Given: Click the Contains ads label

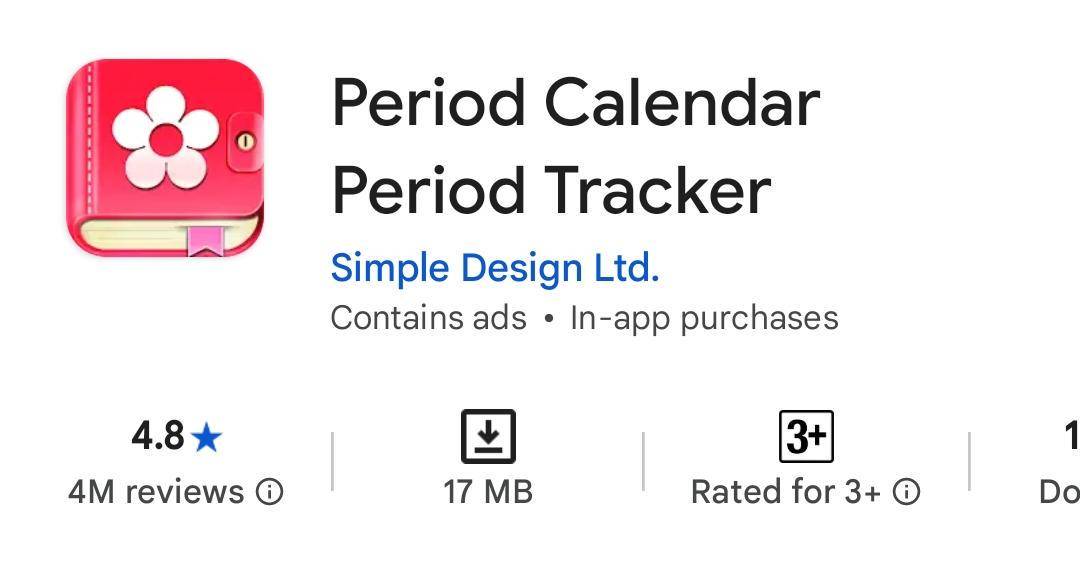Looking at the screenshot, I should 428,318.
